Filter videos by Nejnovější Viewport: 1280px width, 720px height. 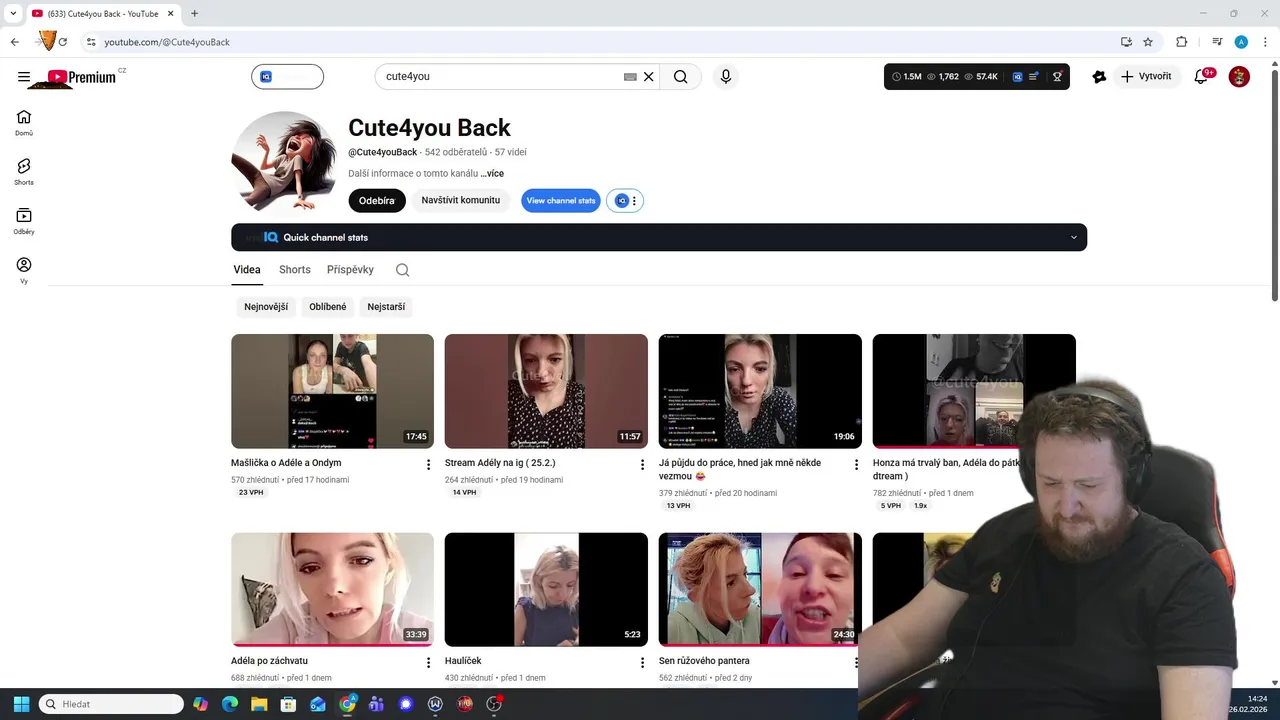click(x=266, y=307)
